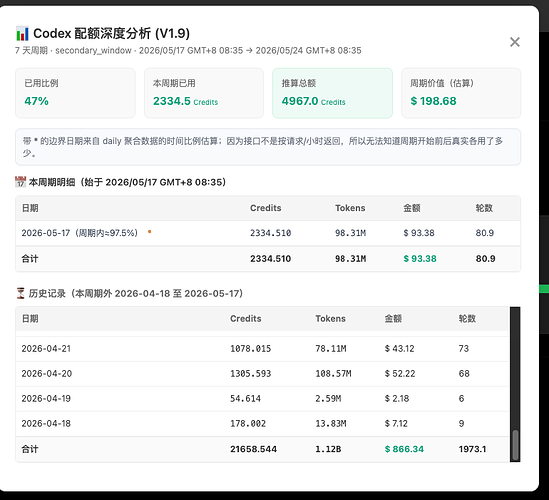
Task: Click Tokens column header in history table
Action: [330, 319]
